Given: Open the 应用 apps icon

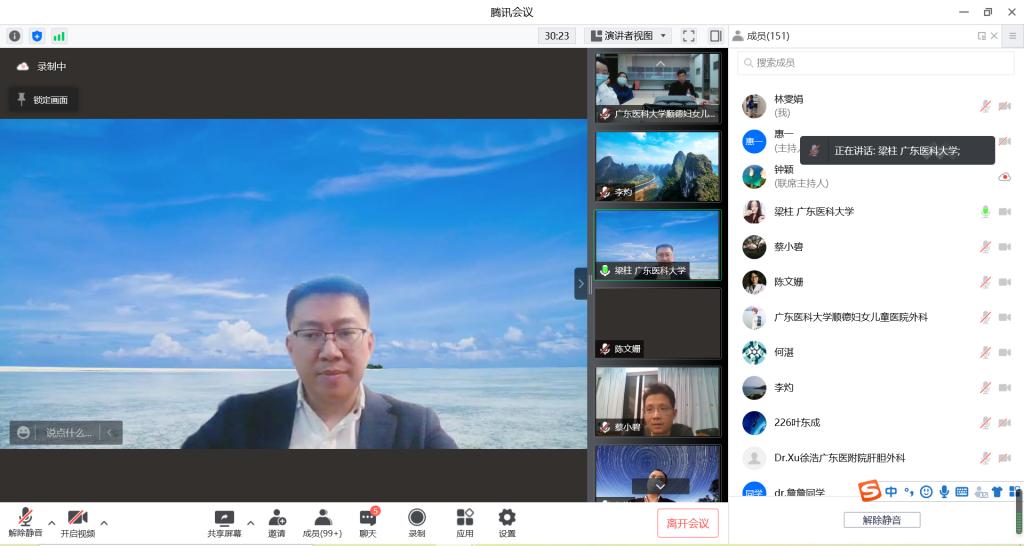Looking at the screenshot, I should click(x=465, y=518).
